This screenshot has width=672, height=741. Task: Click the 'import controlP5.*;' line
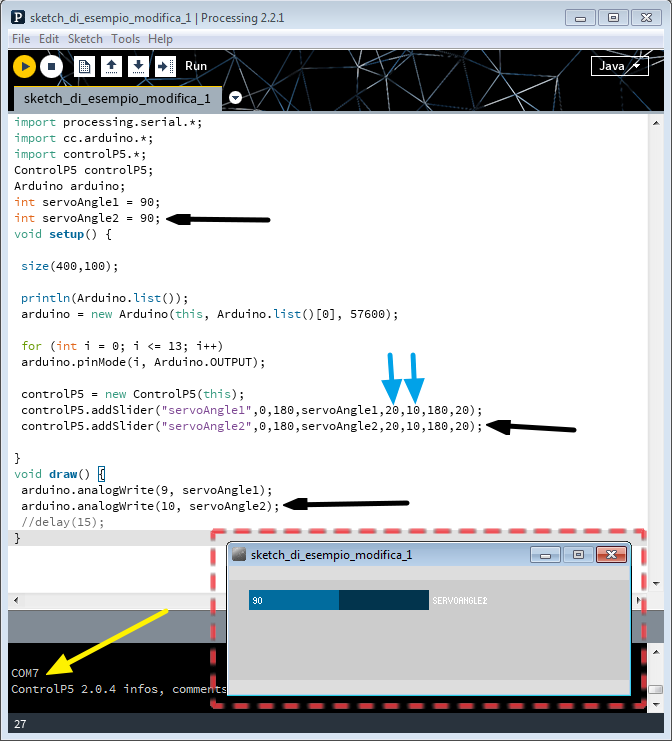pos(80,154)
